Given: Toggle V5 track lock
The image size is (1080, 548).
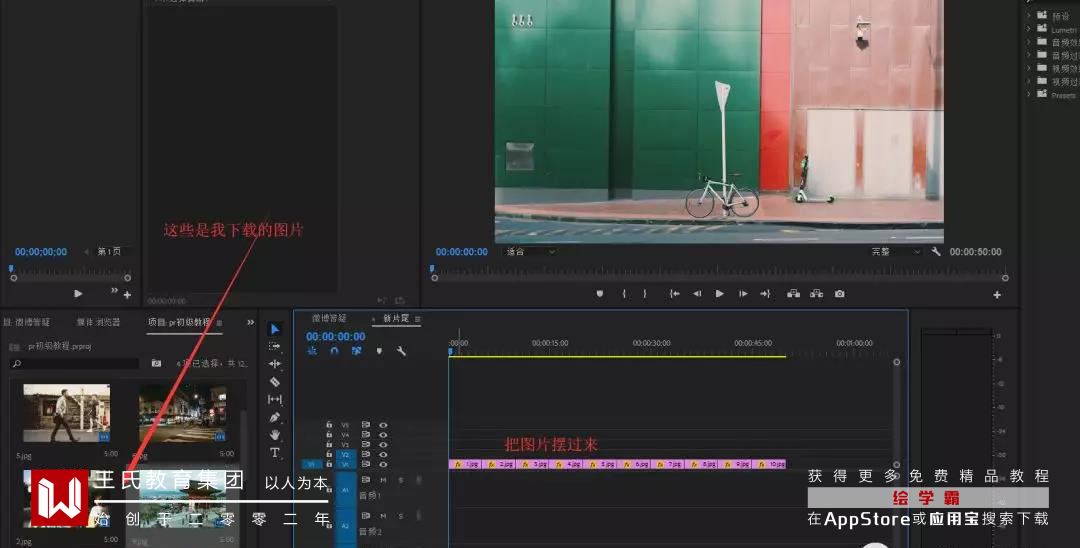Looking at the screenshot, I should 329,425.
